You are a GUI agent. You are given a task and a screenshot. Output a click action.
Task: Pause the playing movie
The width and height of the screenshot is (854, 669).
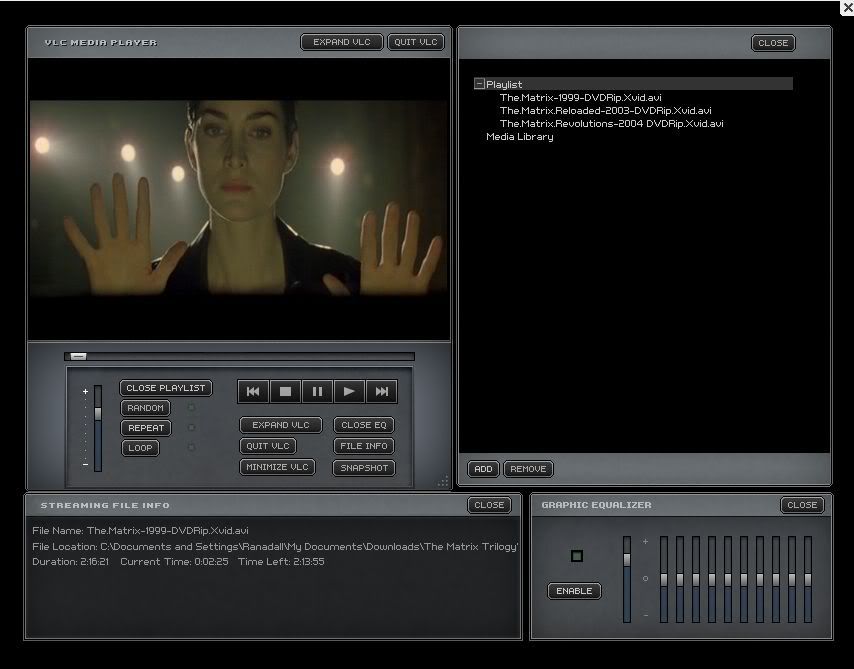pos(317,392)
